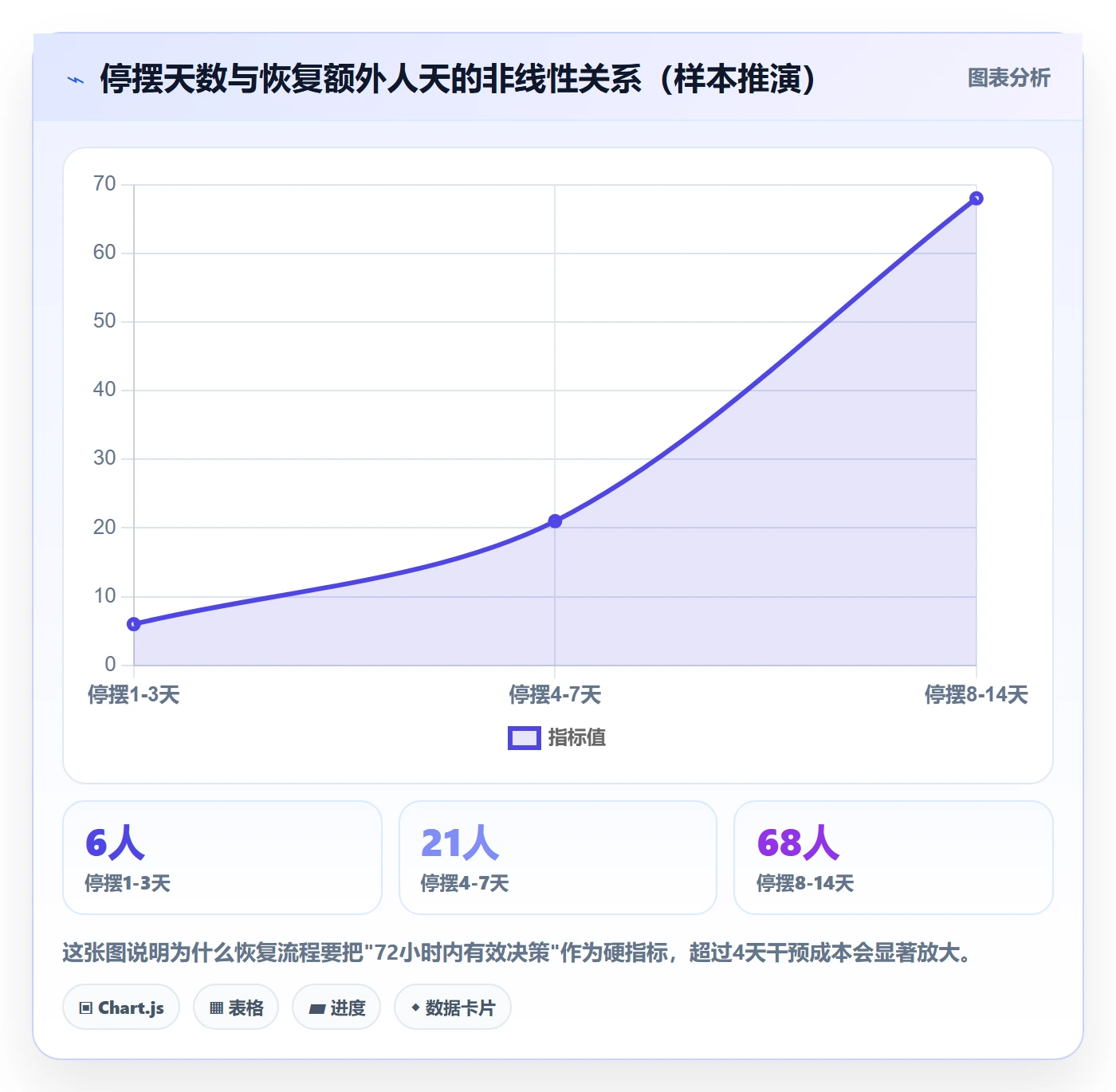Click the 停摆8-14天 caption under 68人
The width and height of the screenshot is (1116, 1092).
[805, 883]
